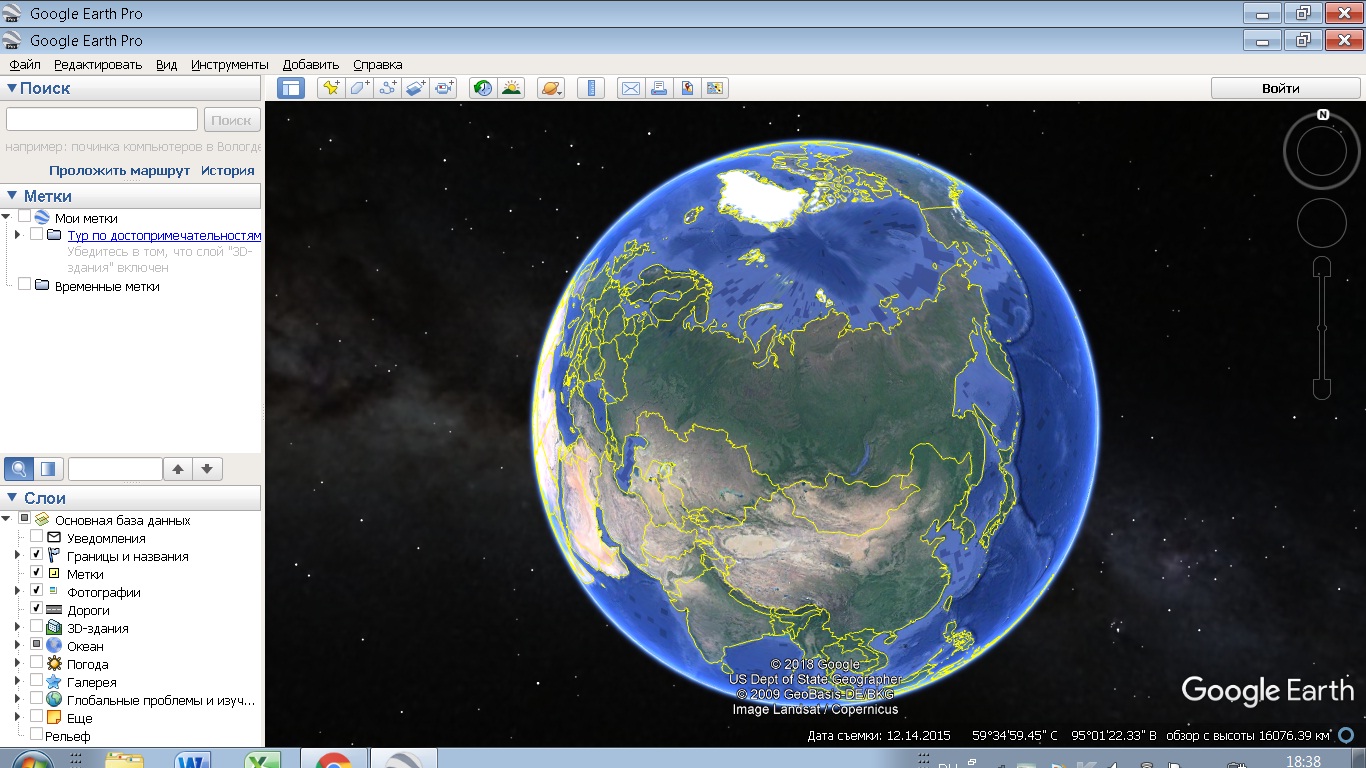Open the Инструменты menu
This screenshot has height=768, width=1366.
(x=230, y=65)
